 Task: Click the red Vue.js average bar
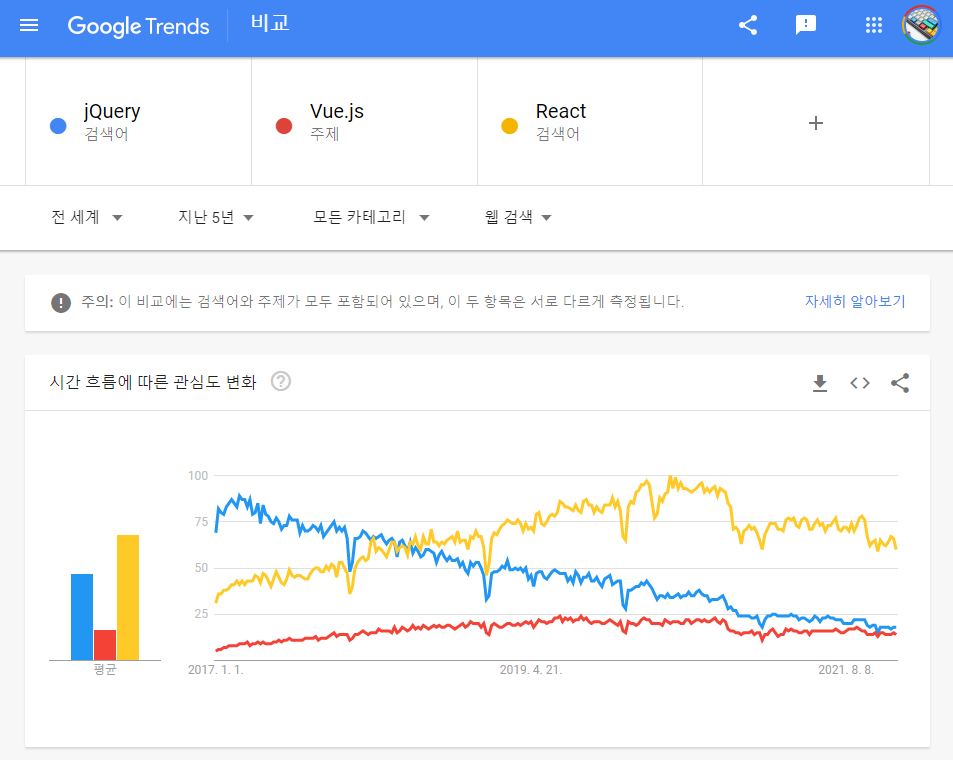[x=105, y=645]
